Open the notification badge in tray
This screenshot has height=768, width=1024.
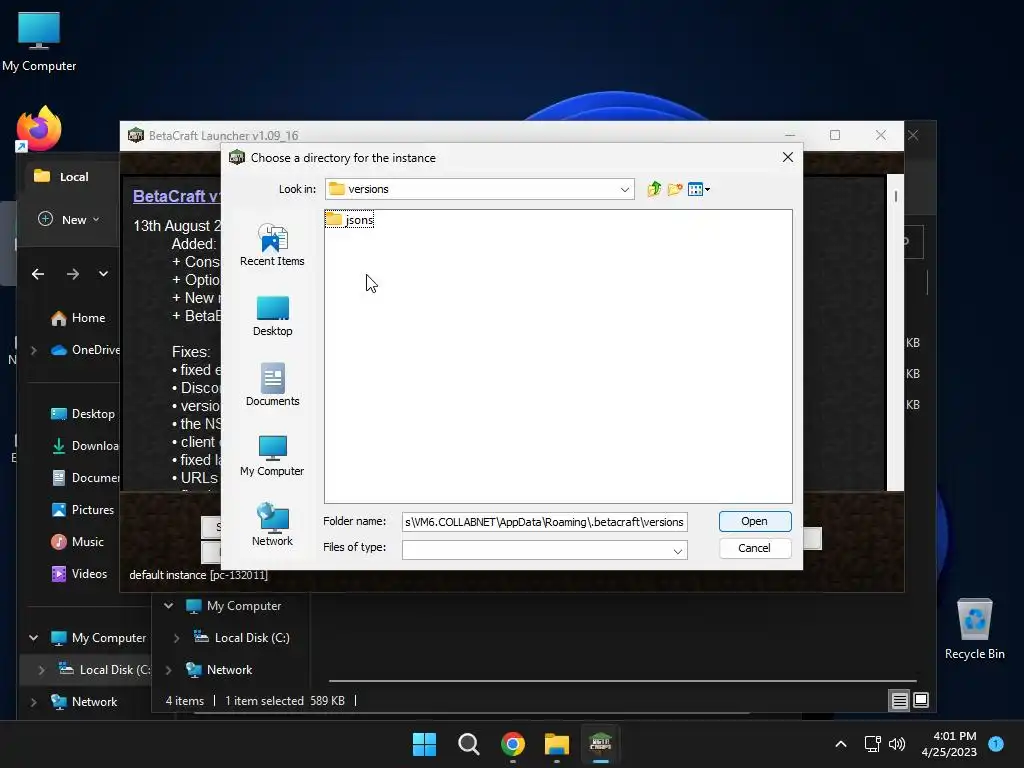pos(996,743)
